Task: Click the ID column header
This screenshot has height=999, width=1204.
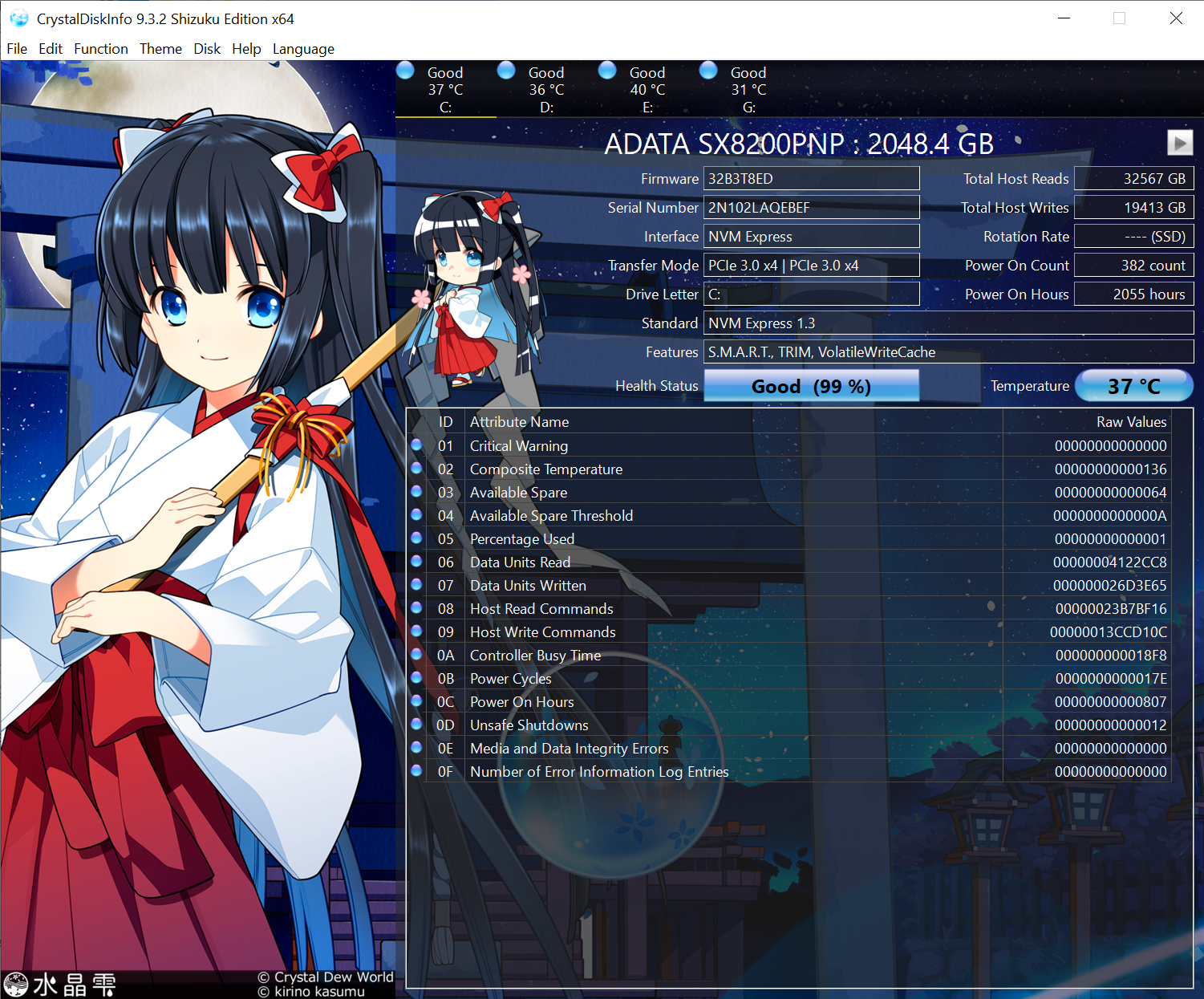Action: tap(445, 421)
